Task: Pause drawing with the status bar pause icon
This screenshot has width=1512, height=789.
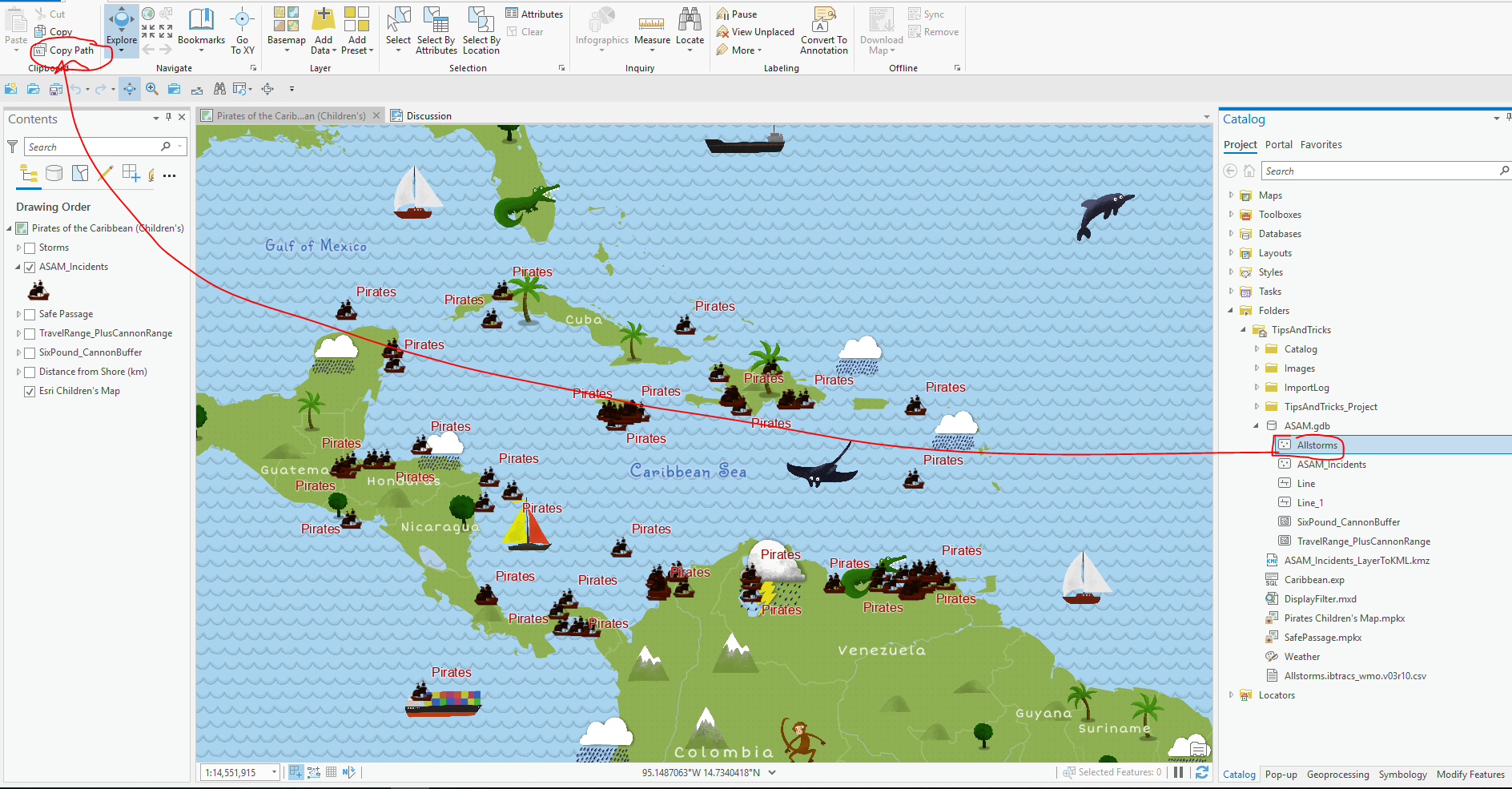Action: pyautogui.click(x=1178, y=772)
